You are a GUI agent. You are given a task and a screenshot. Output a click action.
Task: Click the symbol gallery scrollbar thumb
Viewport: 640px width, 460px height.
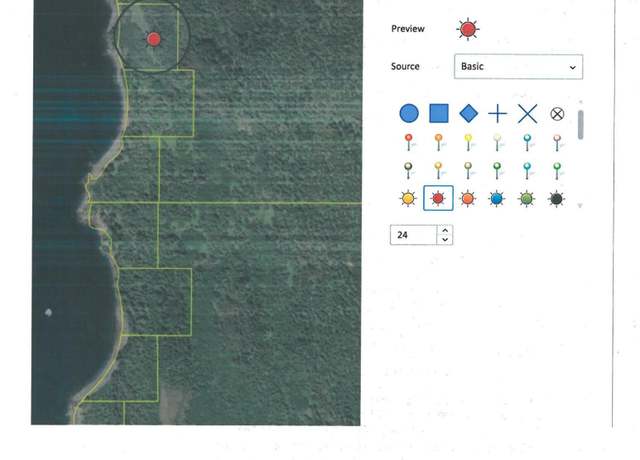click(581, 125)
